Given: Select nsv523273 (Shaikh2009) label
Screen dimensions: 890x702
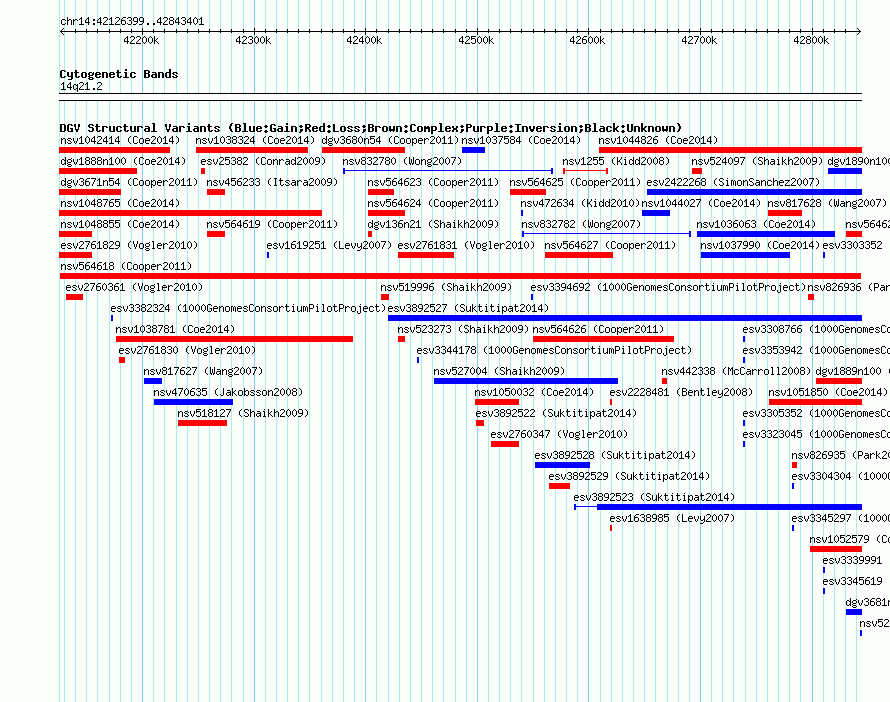Looking at the screenshot, I should 463,329.
